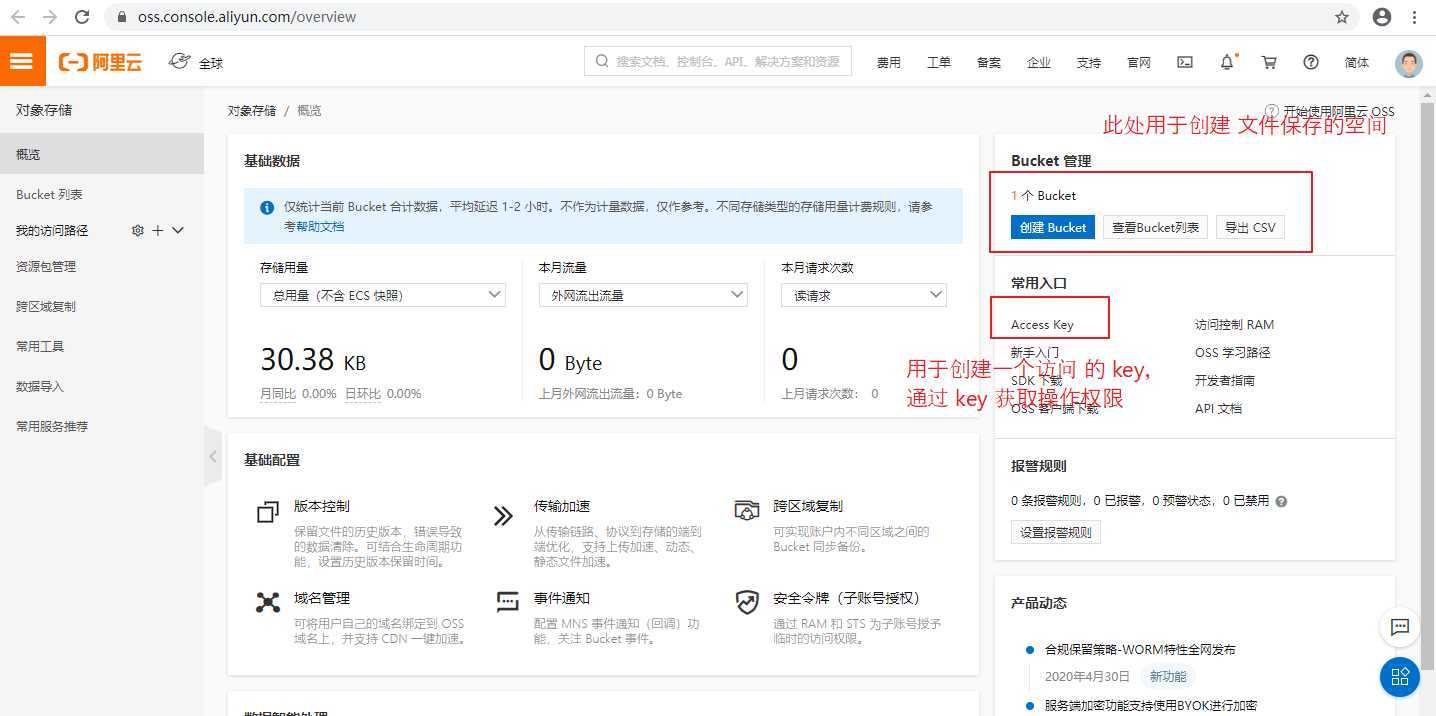
Task: Click the 设置报警规则 button
Action: point(1056,532)
